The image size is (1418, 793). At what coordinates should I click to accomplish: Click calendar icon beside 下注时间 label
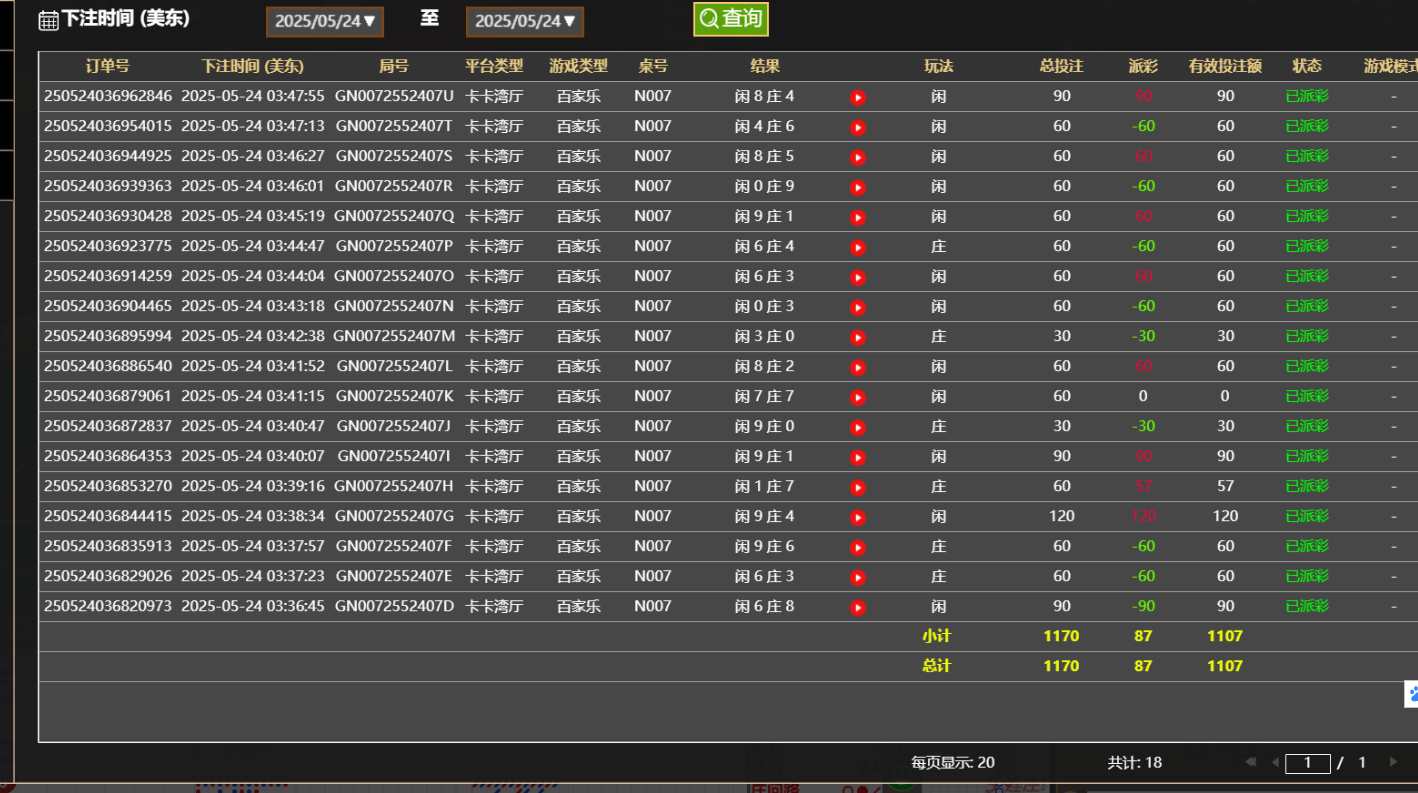(46, 19)
